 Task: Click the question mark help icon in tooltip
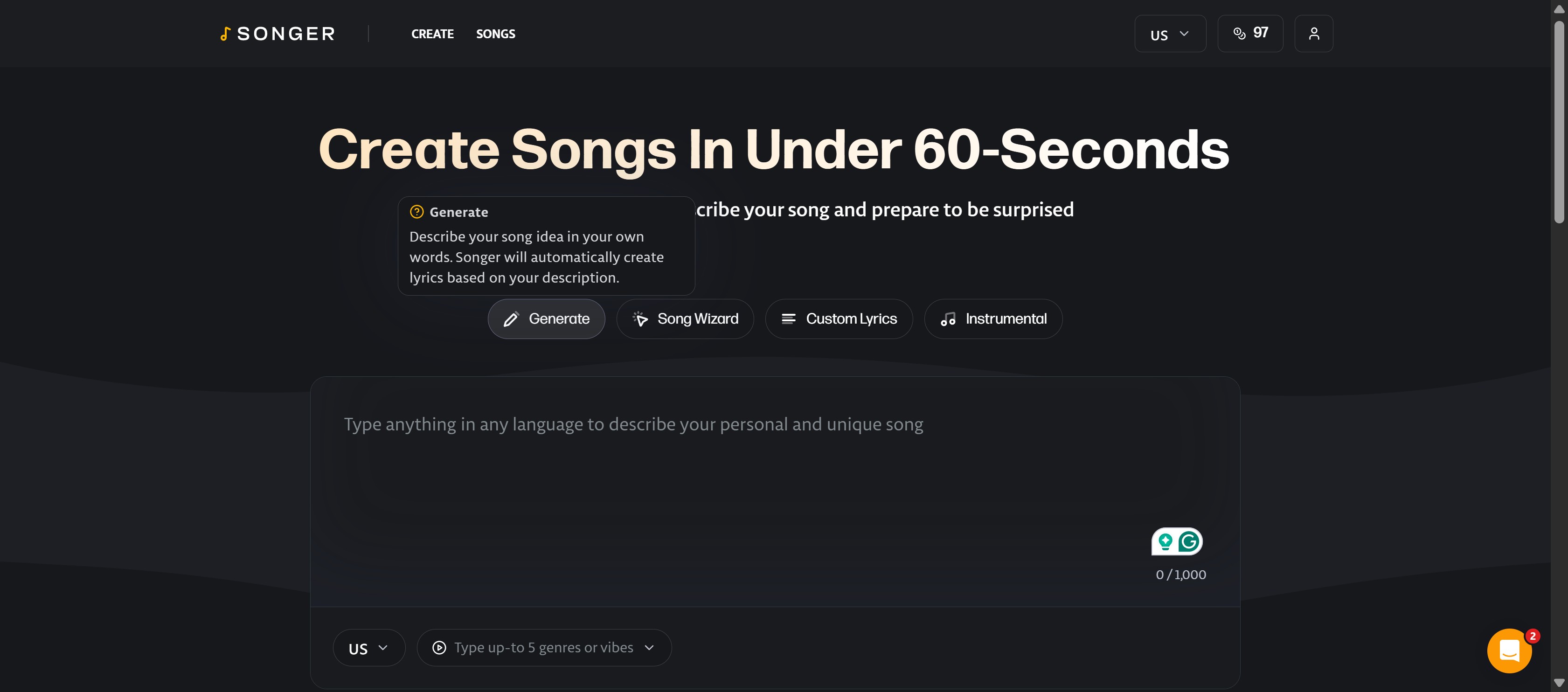coord(417,212)
